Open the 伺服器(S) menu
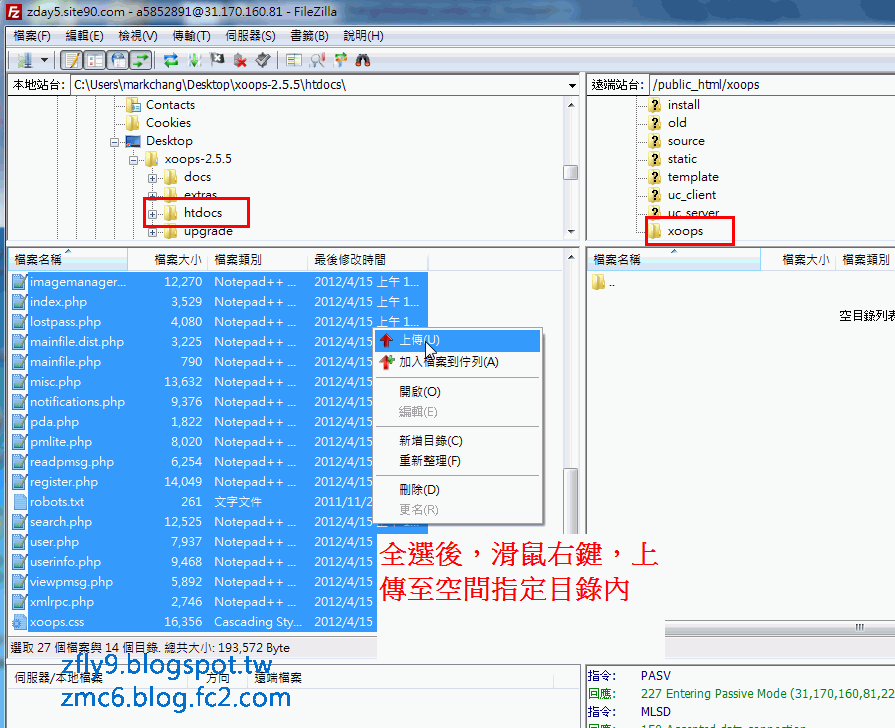The height and width of the screenshot is (728, 895). click(250, 36)
